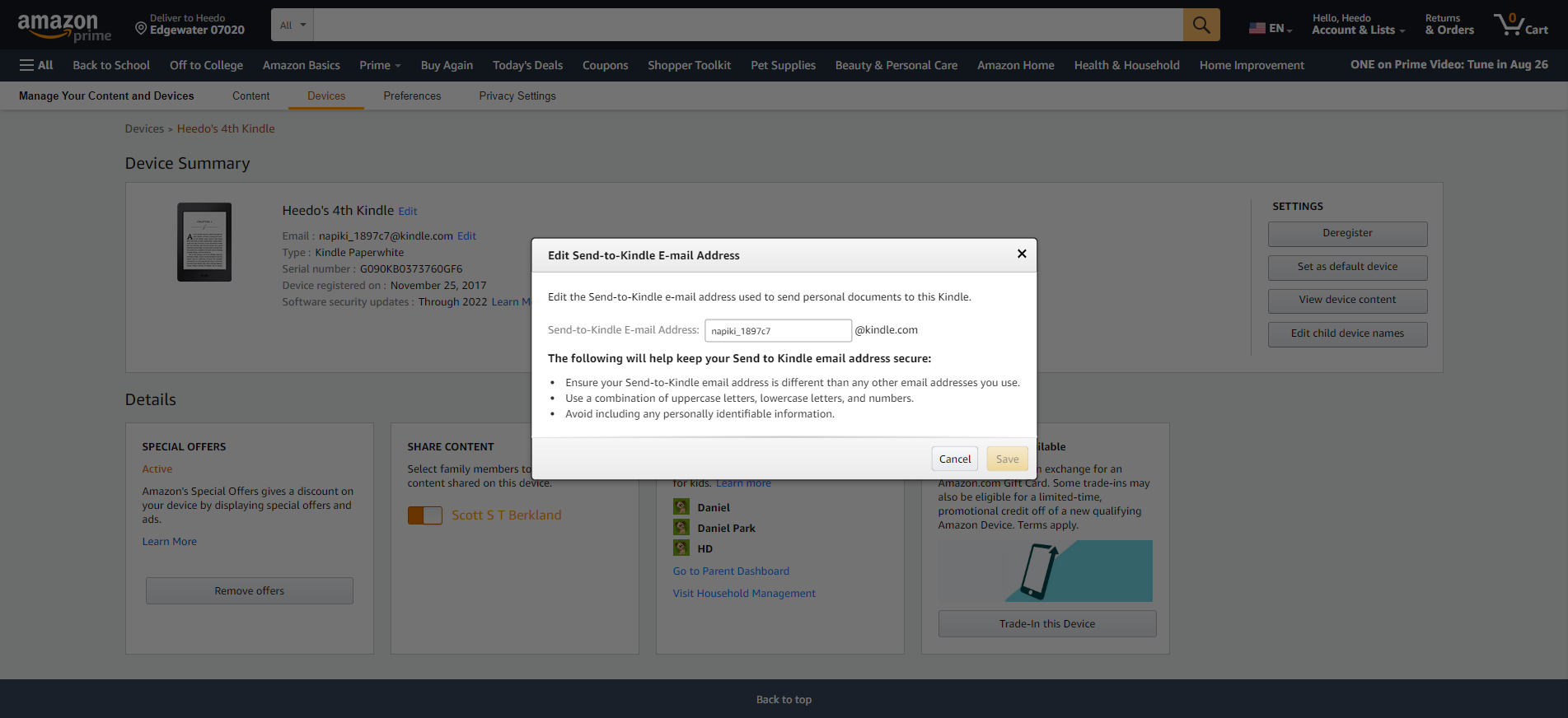Viewport: 1568px width, 718px height.
Task: Click HD profile avatar icon
Action: tap(681, 548)
